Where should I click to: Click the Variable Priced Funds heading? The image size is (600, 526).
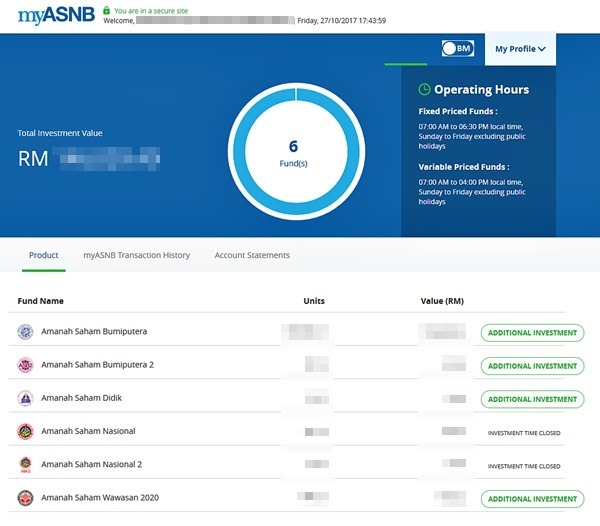[464, 167]
